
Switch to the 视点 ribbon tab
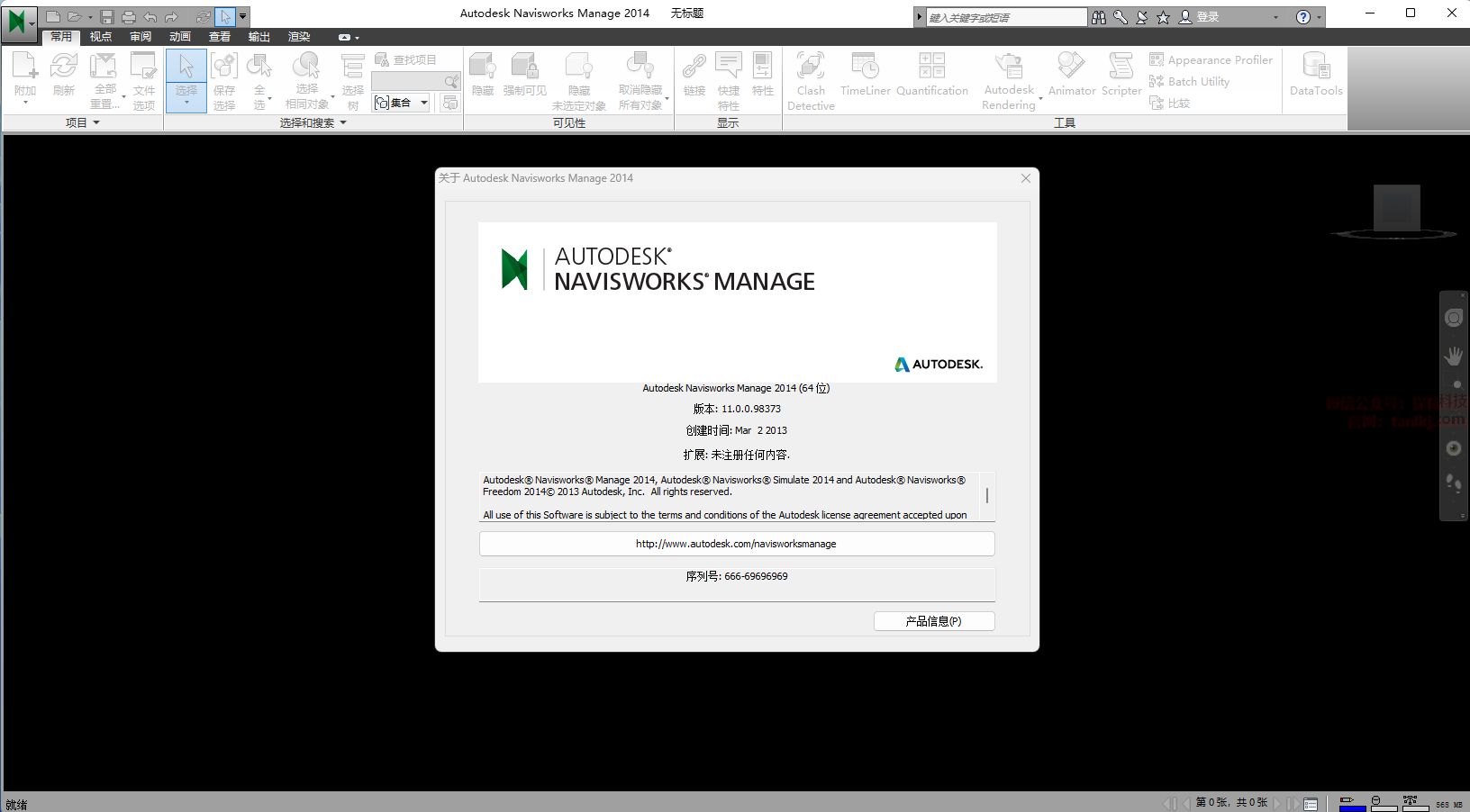coord(101,37)
